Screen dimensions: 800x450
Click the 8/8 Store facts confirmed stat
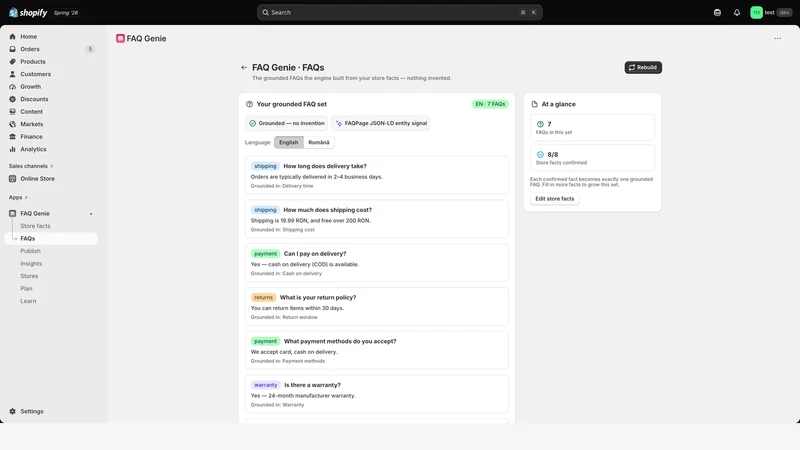click(592, 158)
